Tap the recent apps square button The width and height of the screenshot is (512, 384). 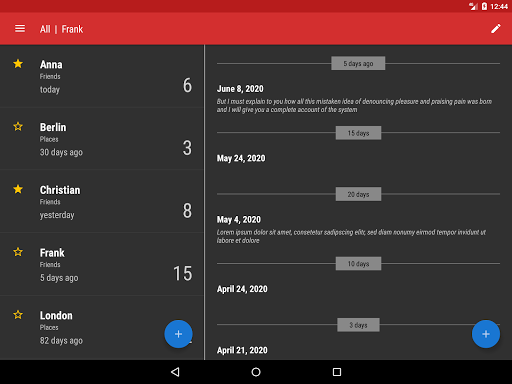(337, 372)
